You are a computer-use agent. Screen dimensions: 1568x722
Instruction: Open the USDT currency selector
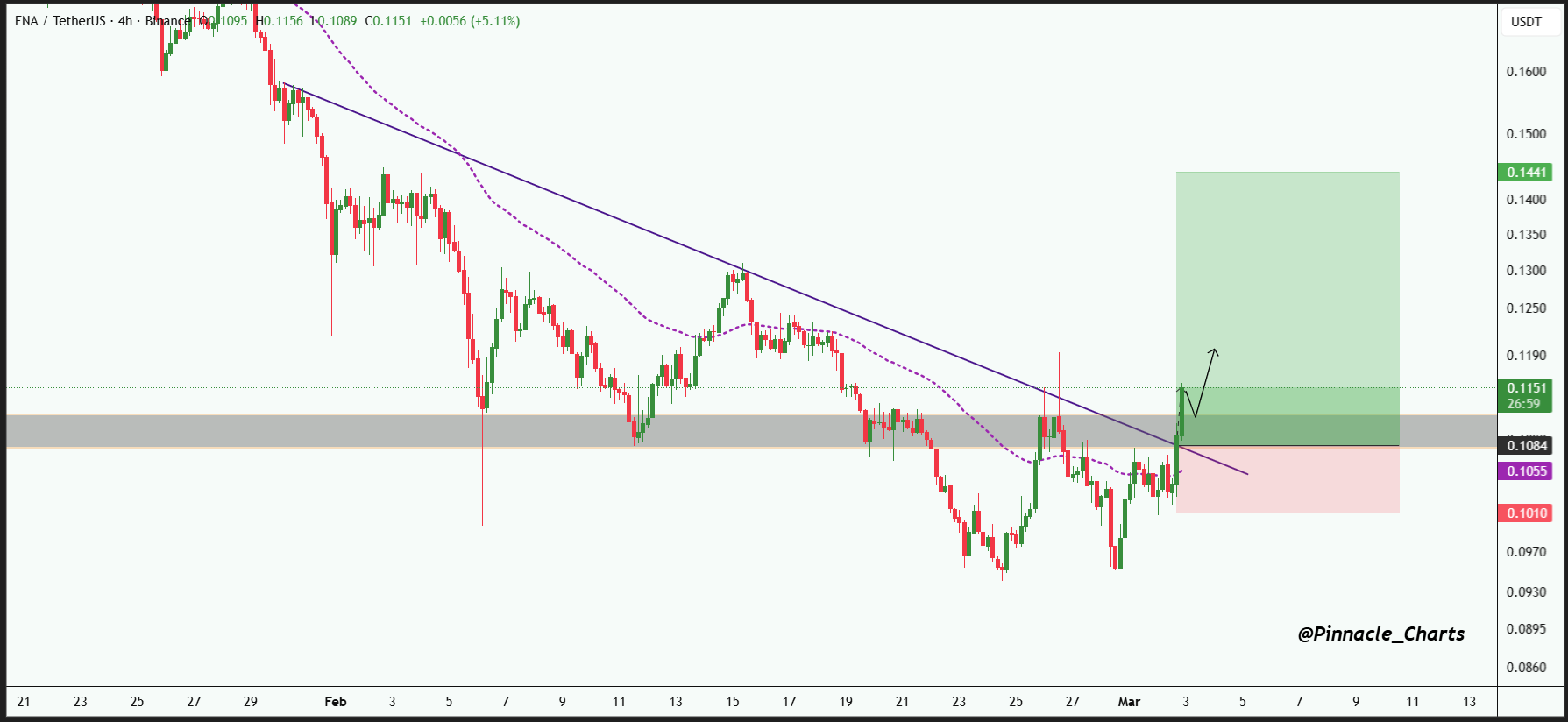(1526, 22)
